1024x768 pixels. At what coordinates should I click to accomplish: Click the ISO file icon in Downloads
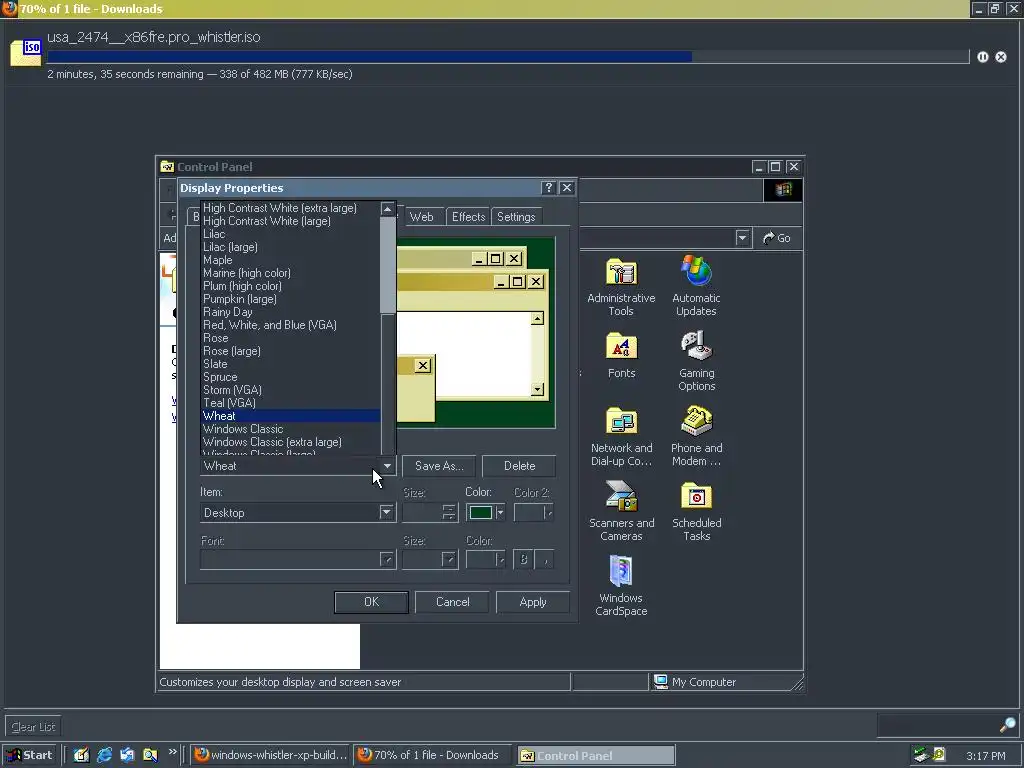[26, 52]
